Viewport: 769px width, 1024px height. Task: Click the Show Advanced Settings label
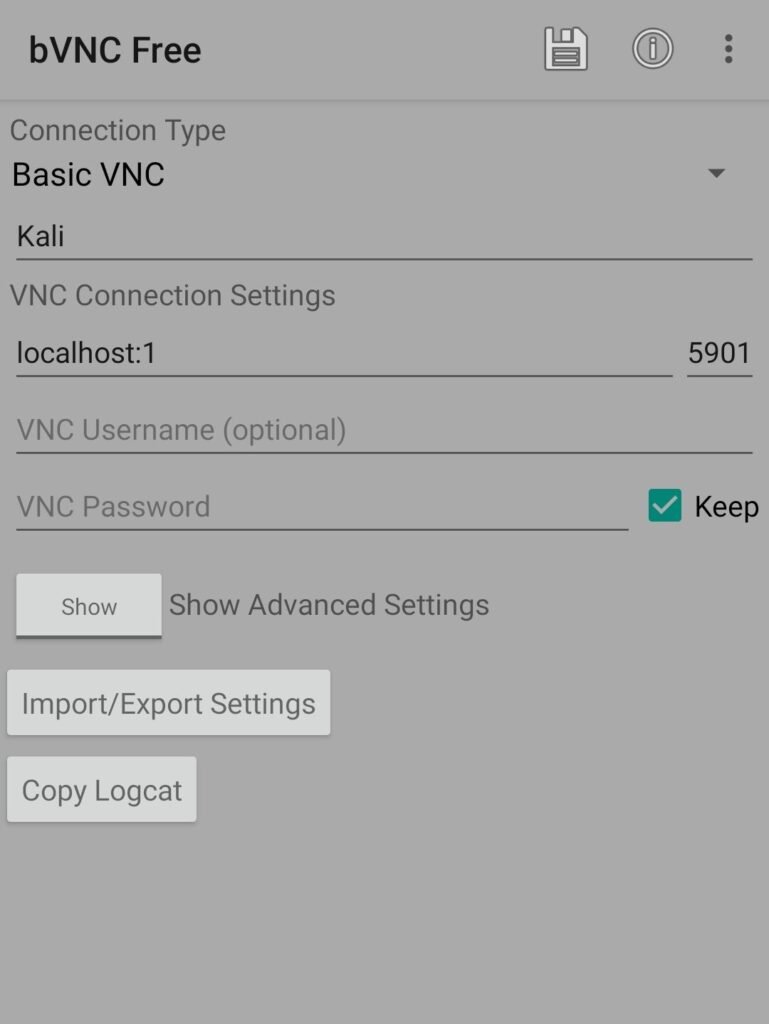point(329,605)
